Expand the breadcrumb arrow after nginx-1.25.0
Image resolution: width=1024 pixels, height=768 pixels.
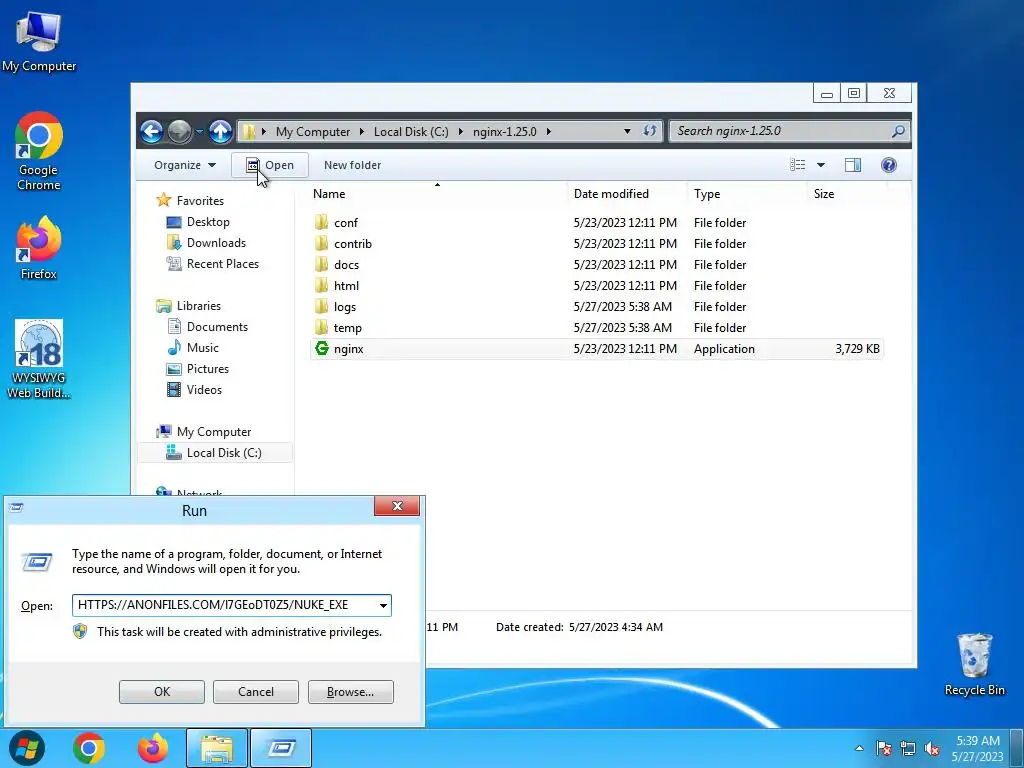pyautogui.click(x=549, y=131)
